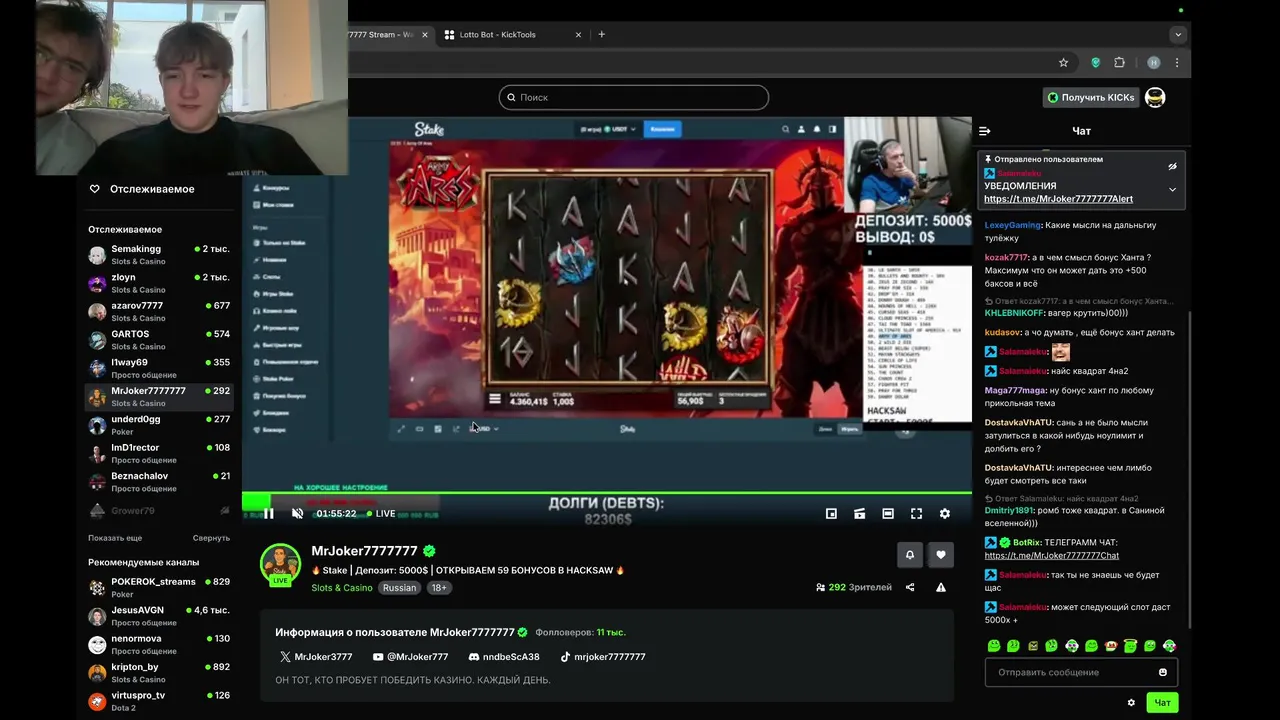Open virtuspro_tv Dota 2 channel
Image resolution: width=1280 pixels, height=720 pixels.
[159, 701]
